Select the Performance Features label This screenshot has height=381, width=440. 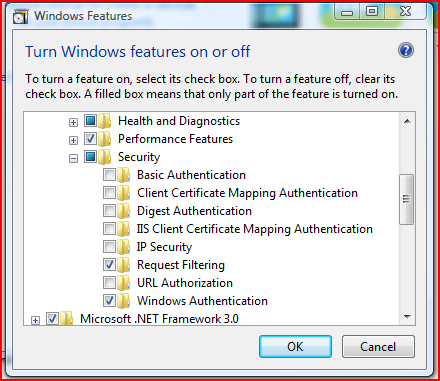coord(175,139)
